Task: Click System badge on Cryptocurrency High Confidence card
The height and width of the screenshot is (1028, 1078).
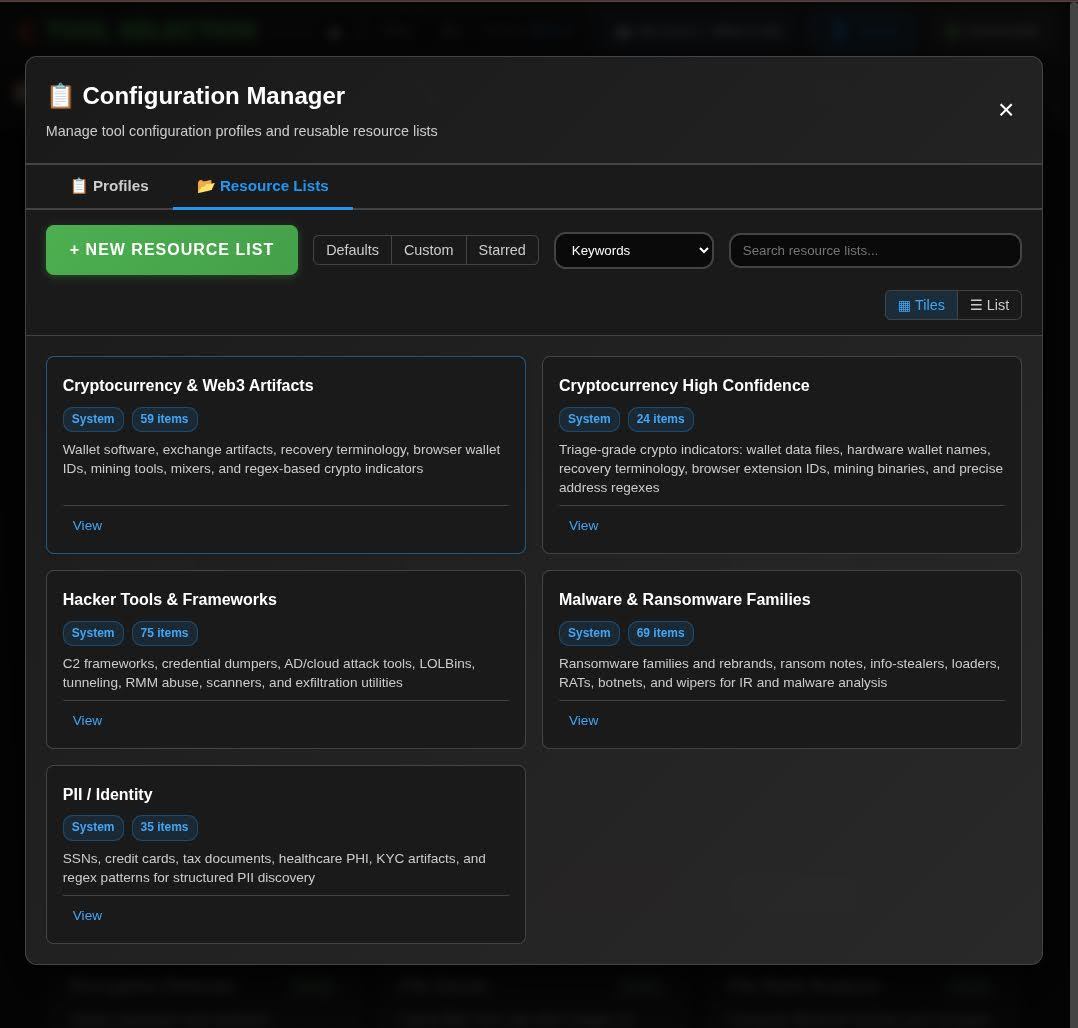Action: (589, 419)
